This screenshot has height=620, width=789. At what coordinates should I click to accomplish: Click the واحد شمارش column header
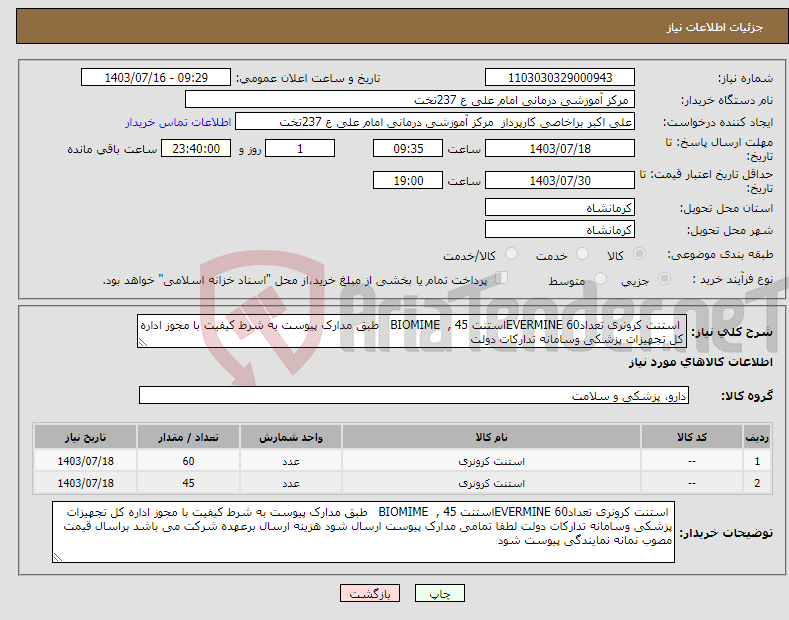click(x=291, y=437)
